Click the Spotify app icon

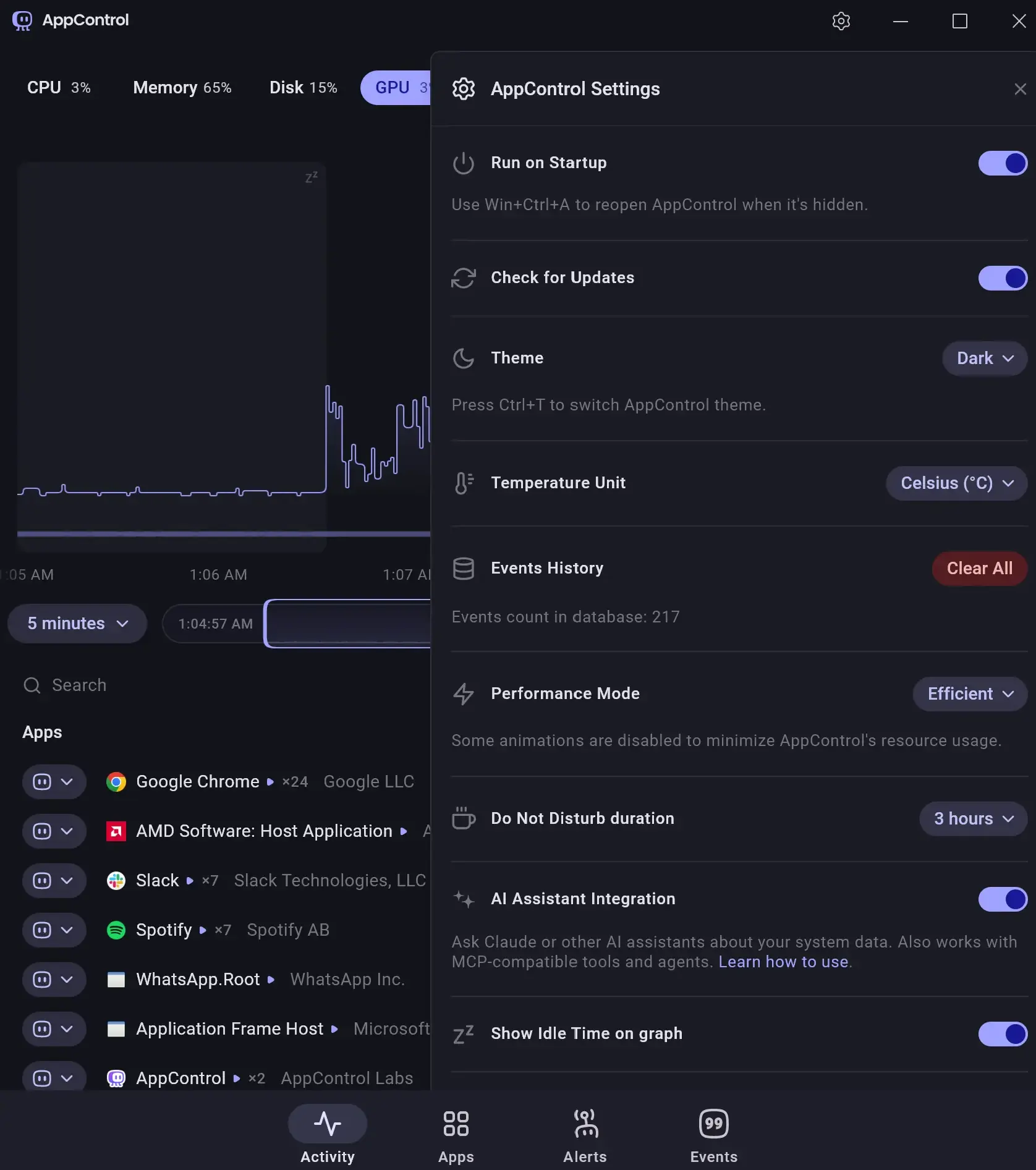coord(116,930)
